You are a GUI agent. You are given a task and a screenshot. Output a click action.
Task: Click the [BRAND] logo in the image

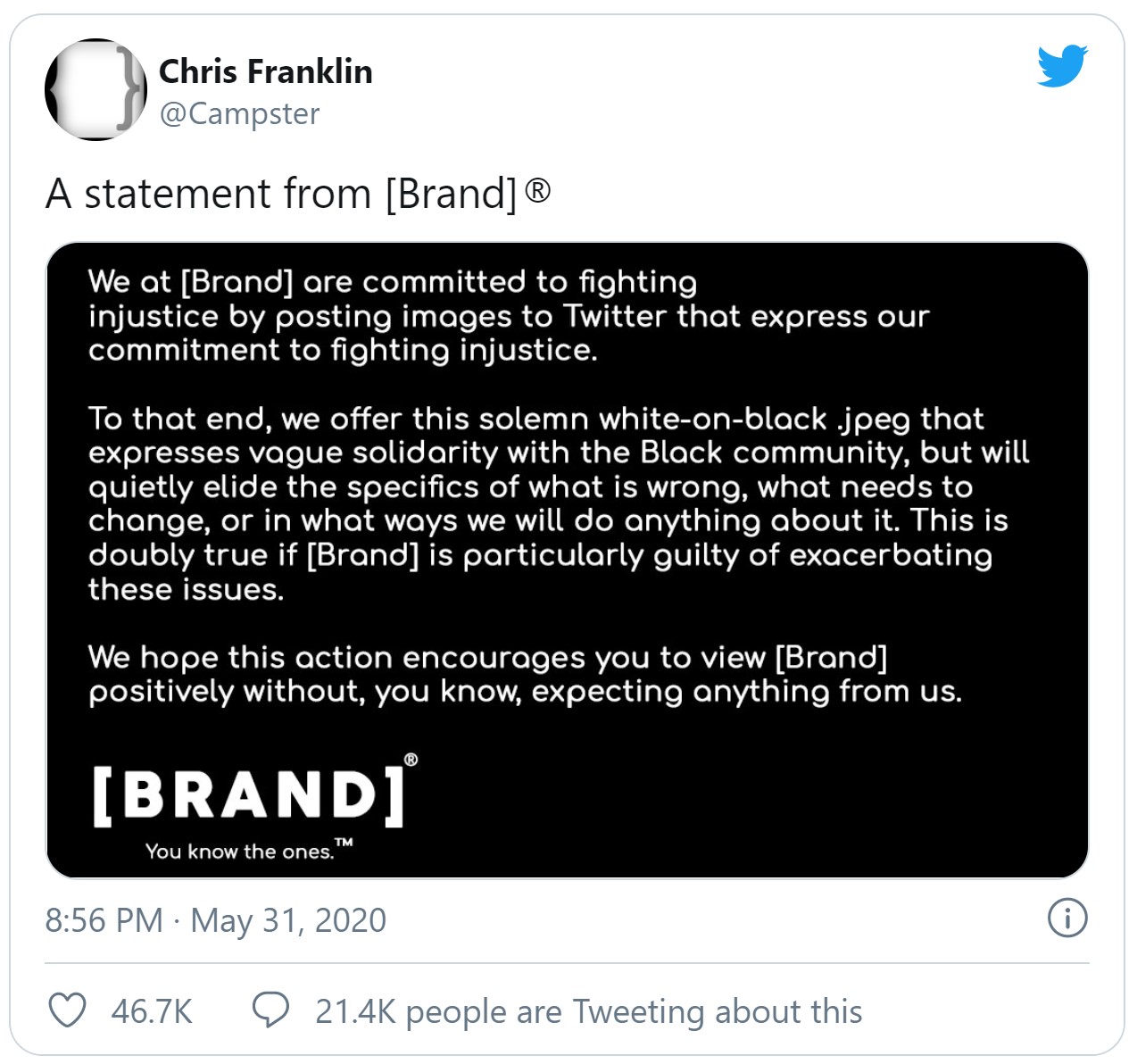[x=248, y=794]
